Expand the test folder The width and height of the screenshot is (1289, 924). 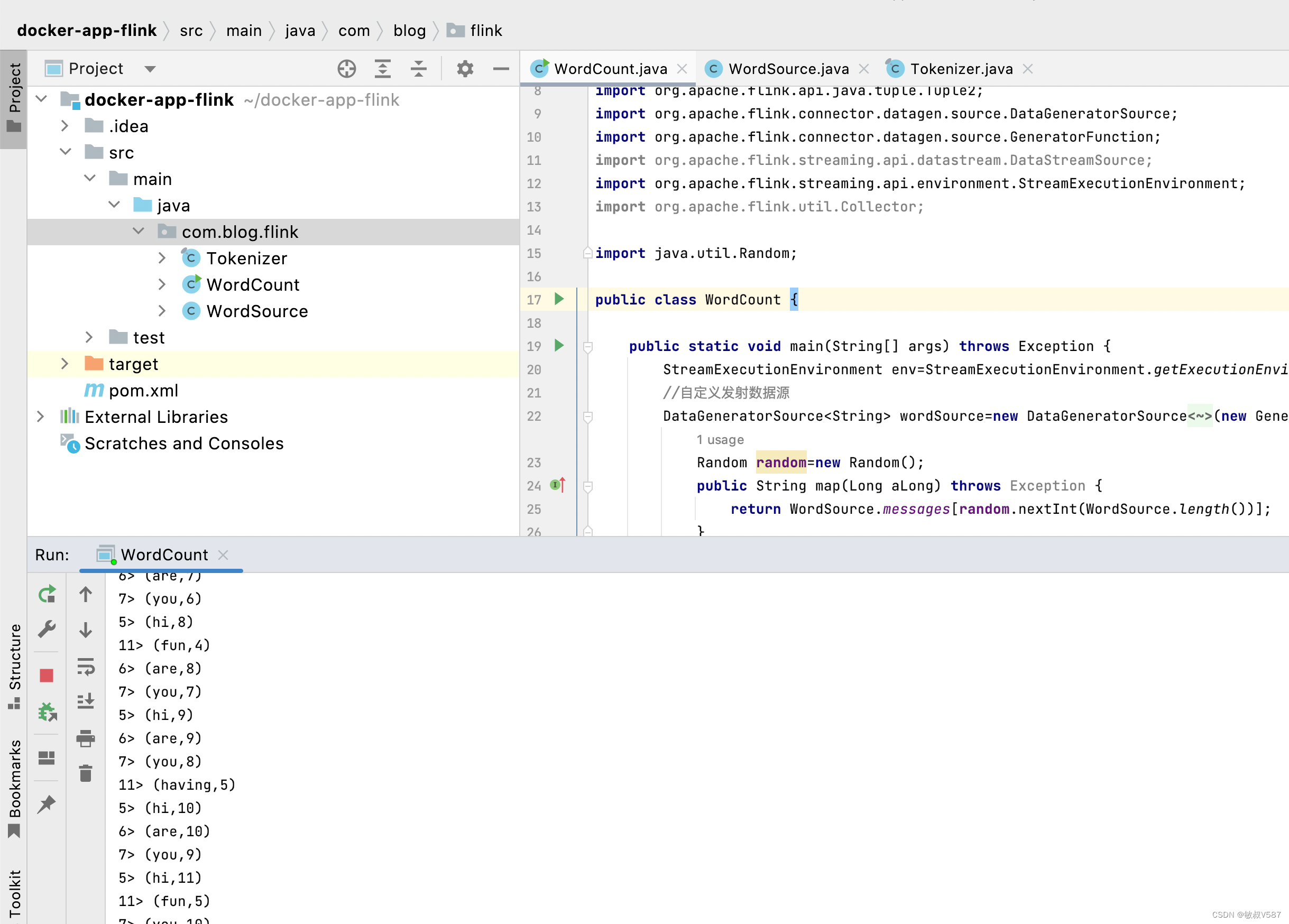click(x=89, y=338)
